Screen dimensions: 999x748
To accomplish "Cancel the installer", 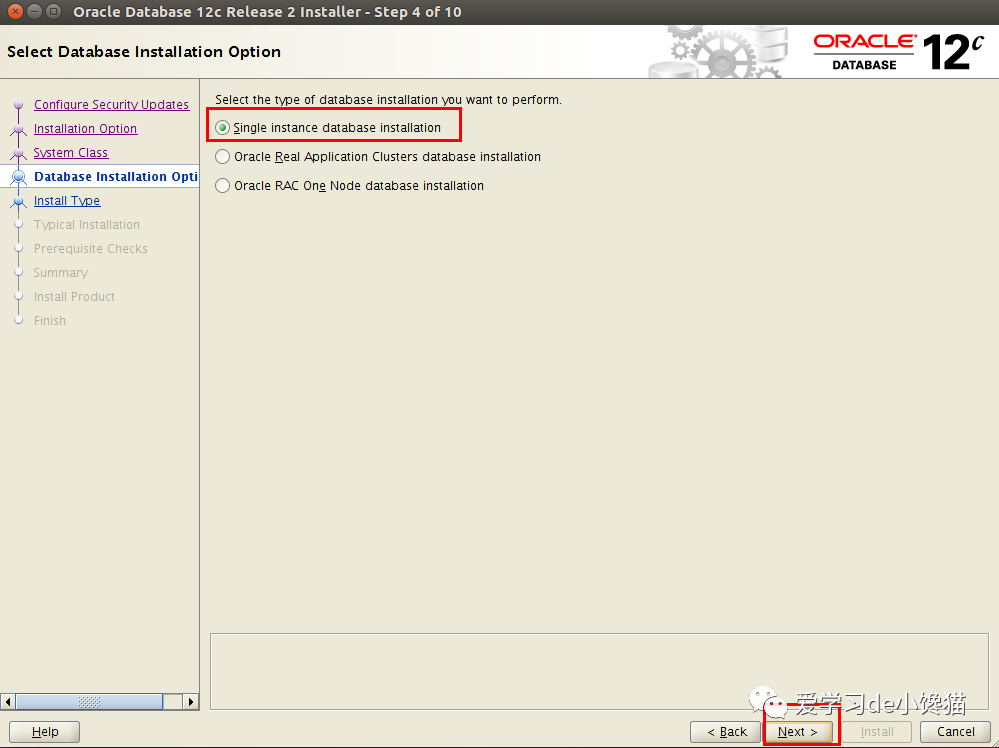I will [955, 731].
